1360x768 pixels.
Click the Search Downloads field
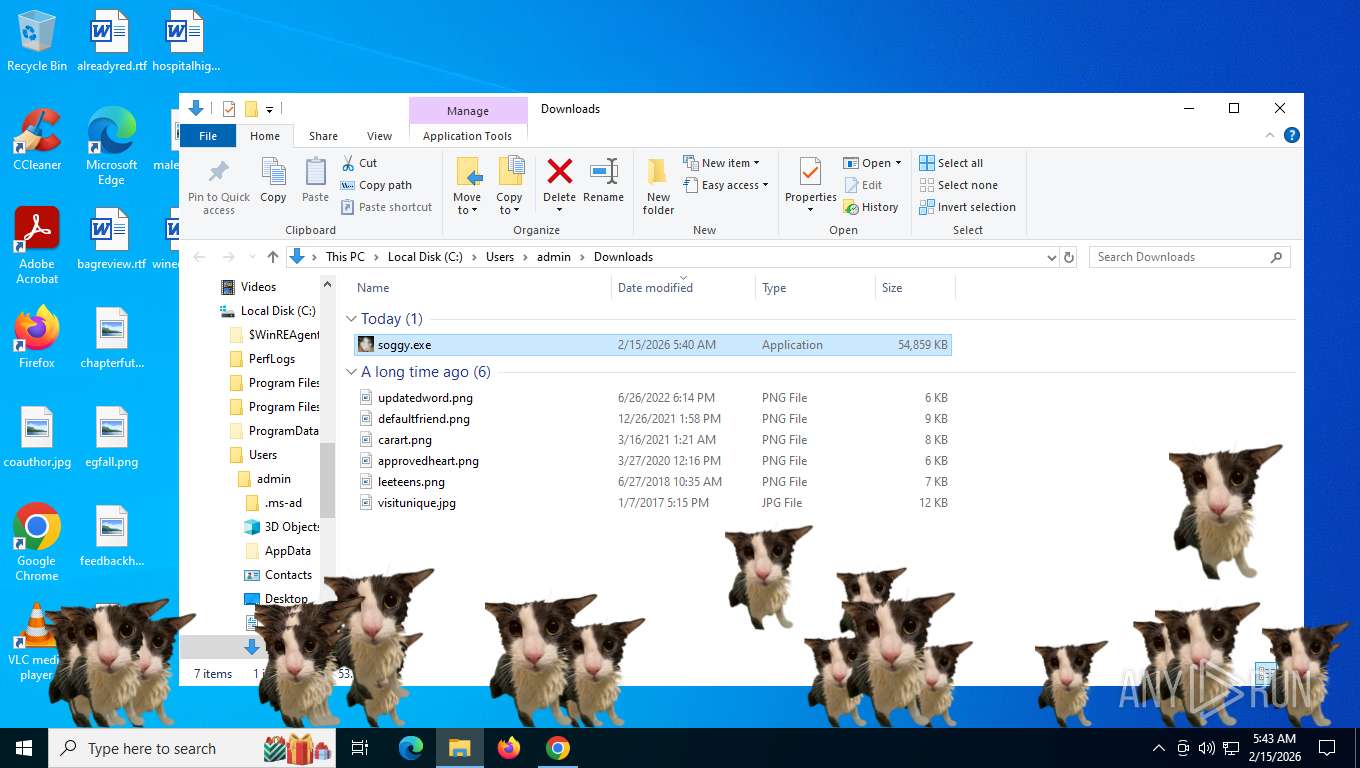pyautogui.click(x=1189, y=257)
